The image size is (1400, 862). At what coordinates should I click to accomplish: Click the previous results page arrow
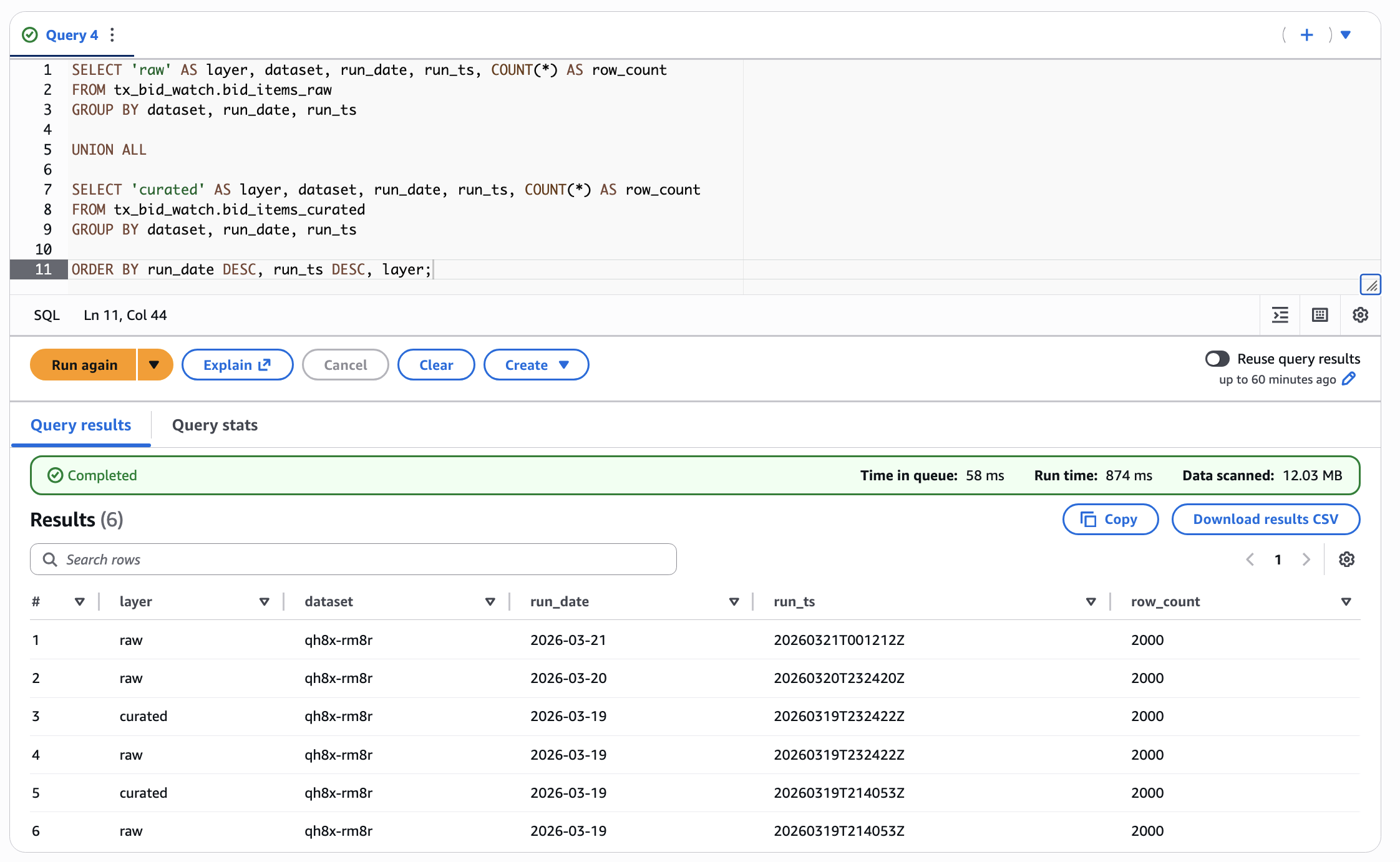1249,559
